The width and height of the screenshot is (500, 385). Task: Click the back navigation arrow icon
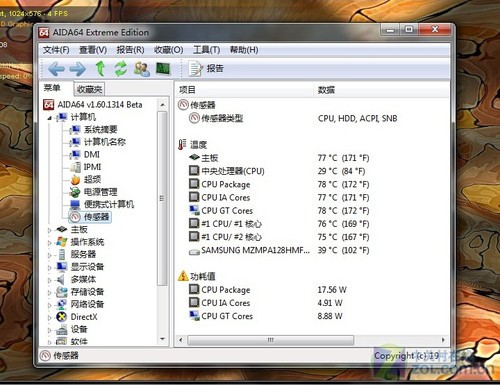[x=56, y=69]
